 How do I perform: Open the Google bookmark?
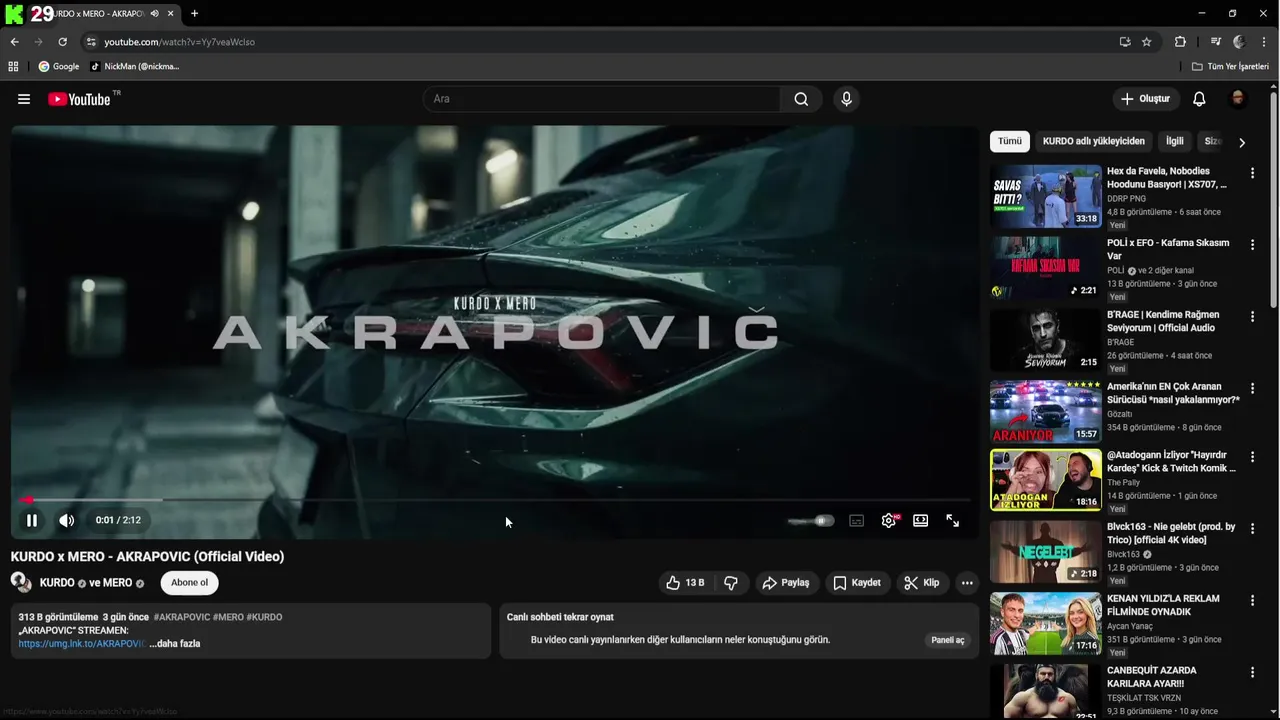click(x=59, y=66)
